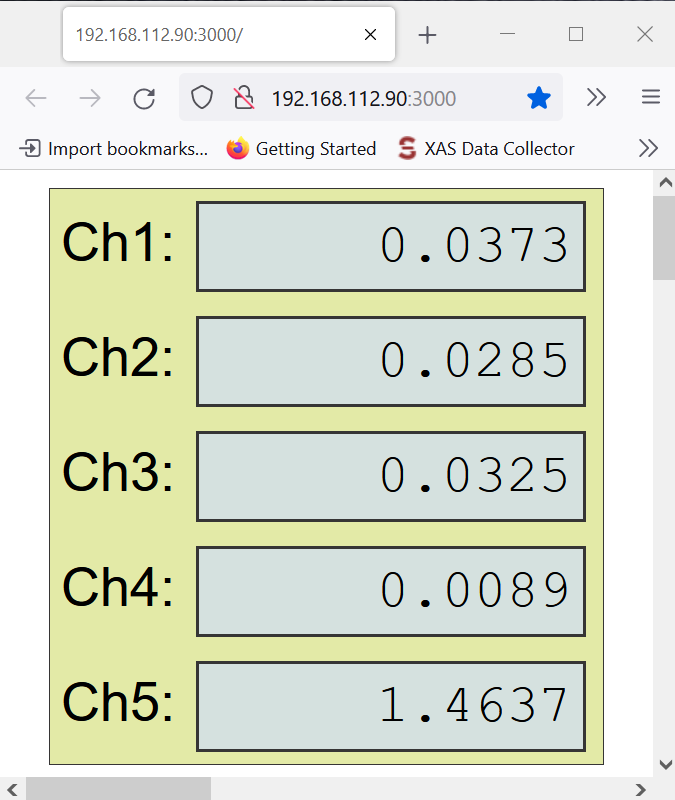Click the Ch4: label
This screenshot has width=675, height=800.
(118, 587)
